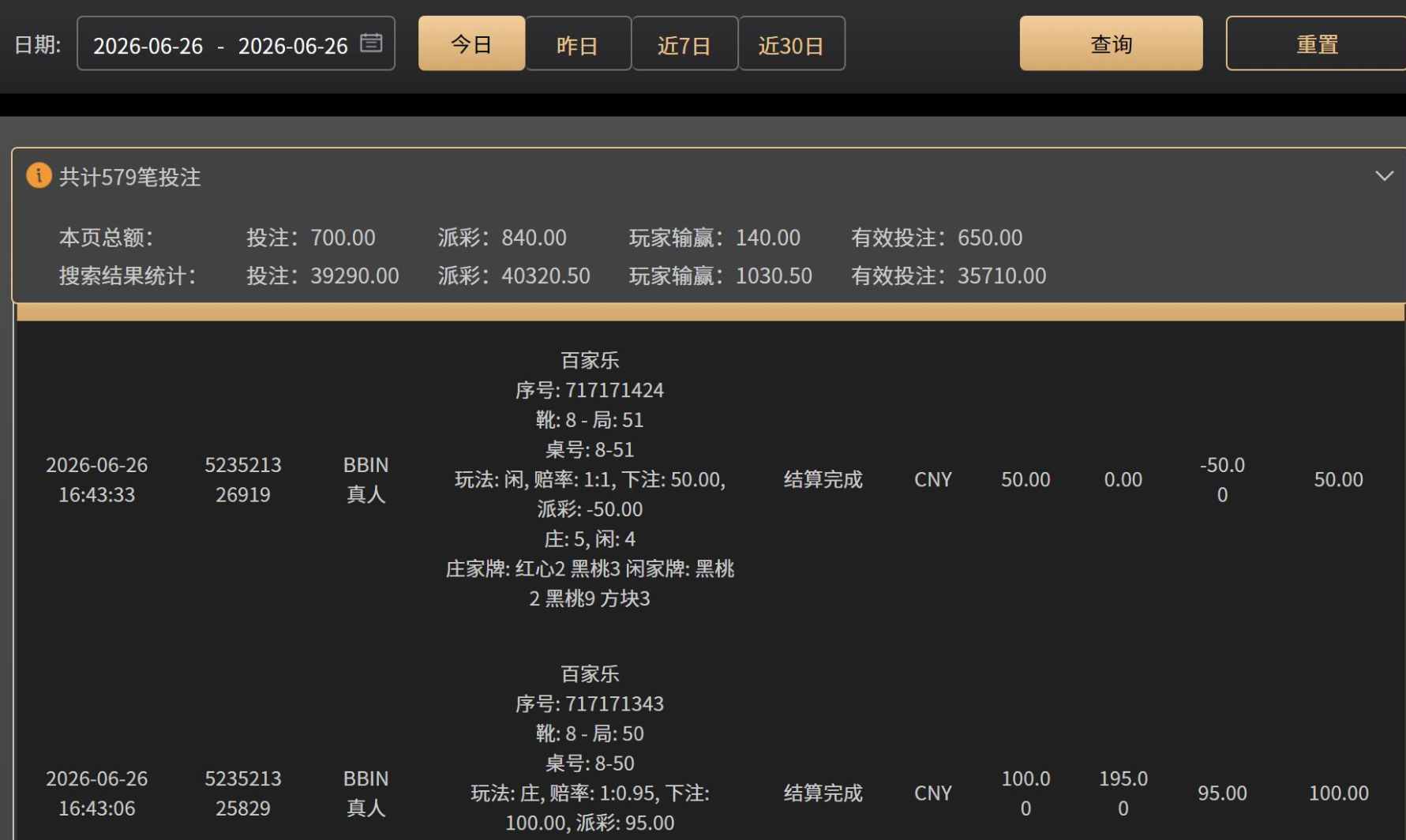
Task: Click the 日期: label
Action: 37,44
